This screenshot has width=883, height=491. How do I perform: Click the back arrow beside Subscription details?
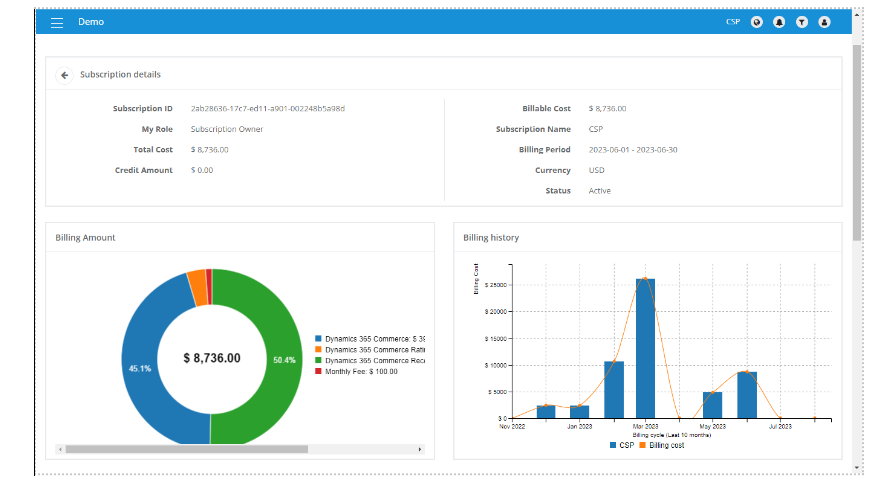tap(65, 75)
